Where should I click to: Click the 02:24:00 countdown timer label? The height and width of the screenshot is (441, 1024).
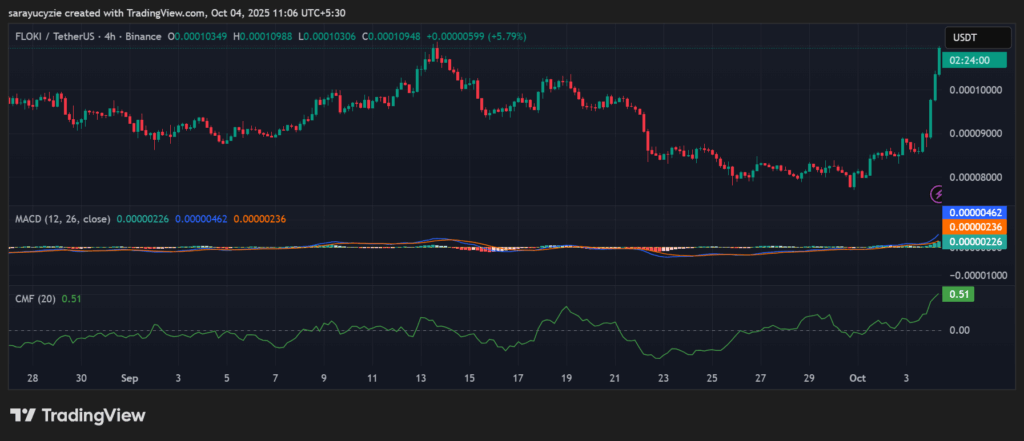[x=969, y=61]
